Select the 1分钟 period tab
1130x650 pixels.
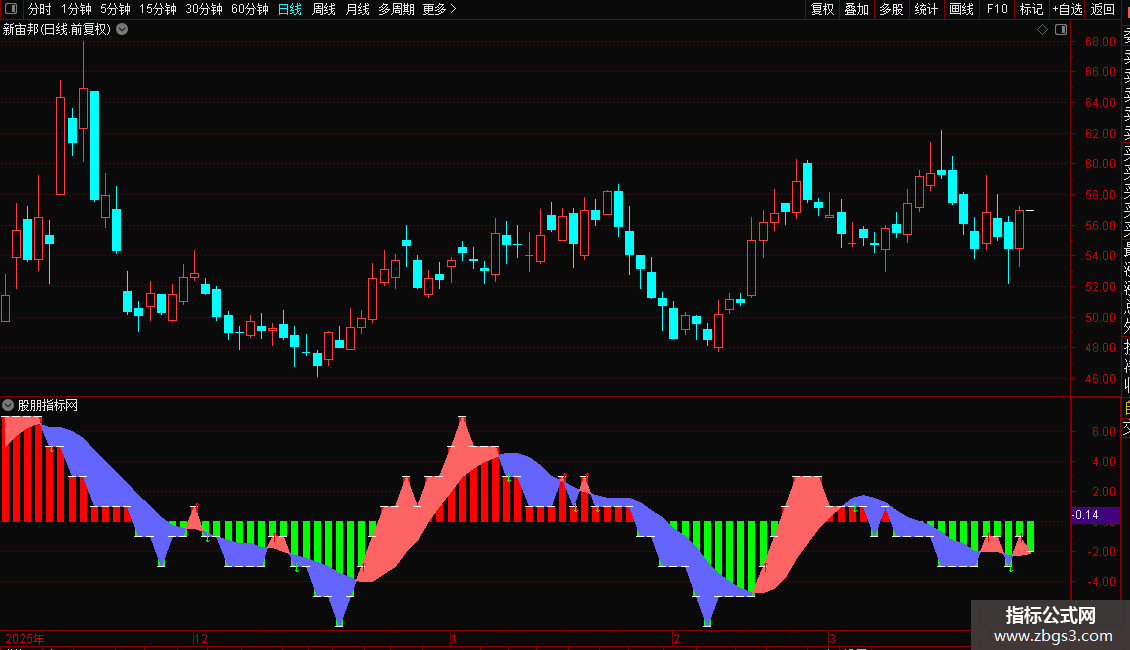[76, 9]
